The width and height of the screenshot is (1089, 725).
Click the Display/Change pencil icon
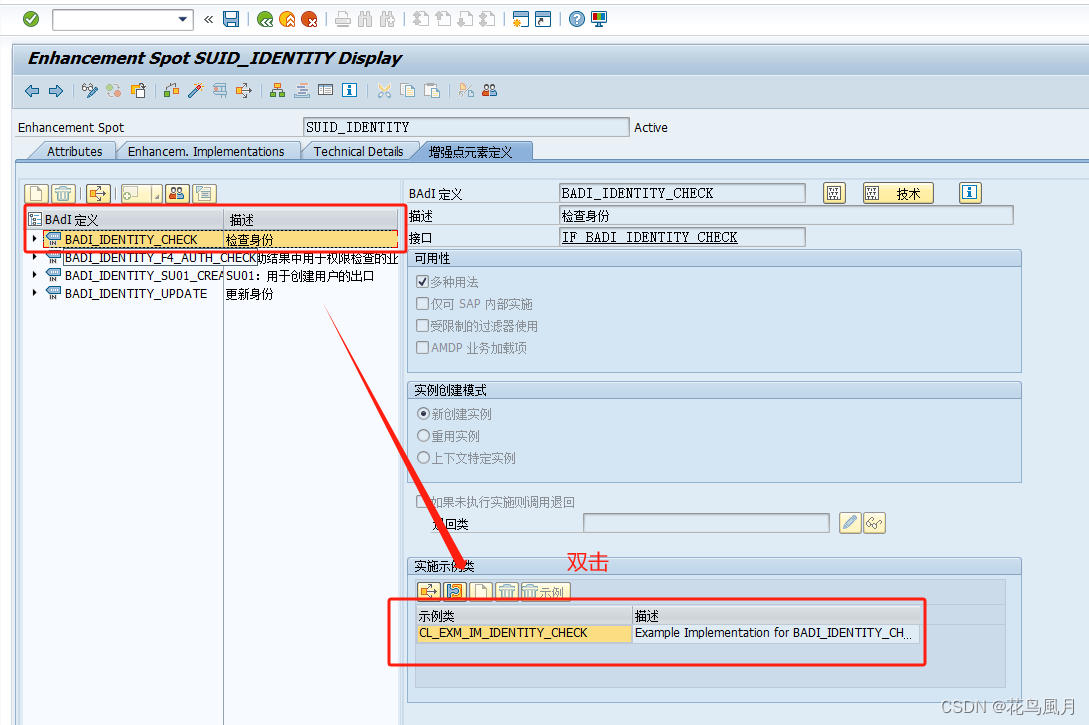click(x=89, y=91)
